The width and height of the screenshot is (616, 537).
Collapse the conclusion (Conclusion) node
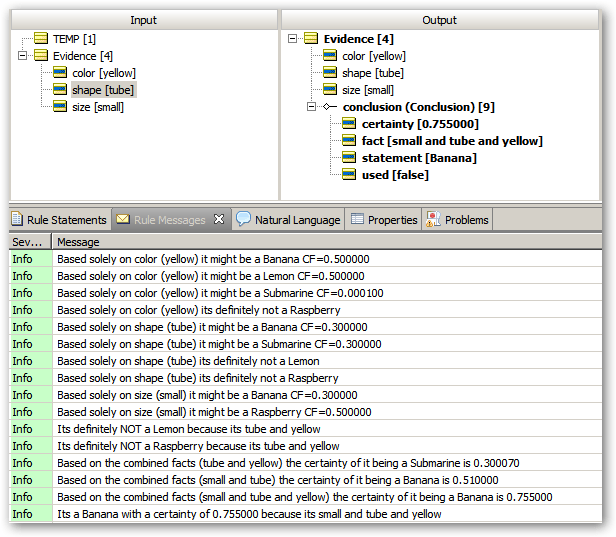312,107
